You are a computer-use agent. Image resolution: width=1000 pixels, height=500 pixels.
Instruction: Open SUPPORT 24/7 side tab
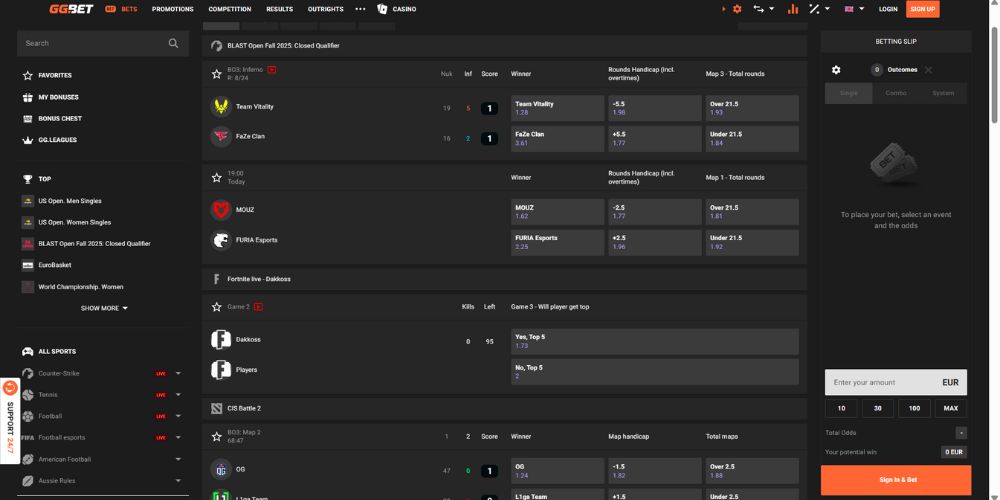pyautogui.click(x=10, y=421)
